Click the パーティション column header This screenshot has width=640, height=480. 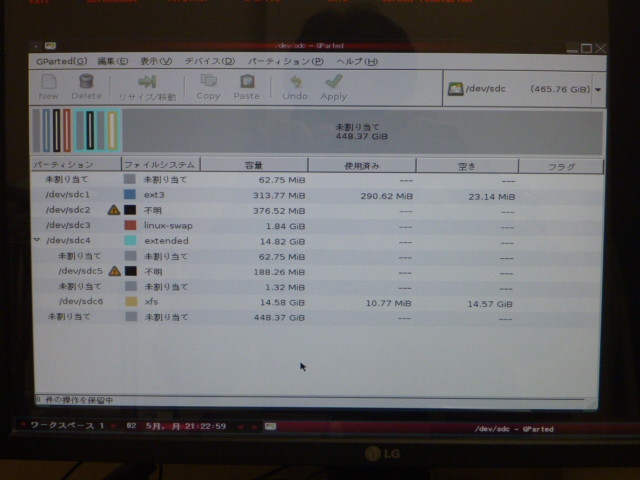76,164
